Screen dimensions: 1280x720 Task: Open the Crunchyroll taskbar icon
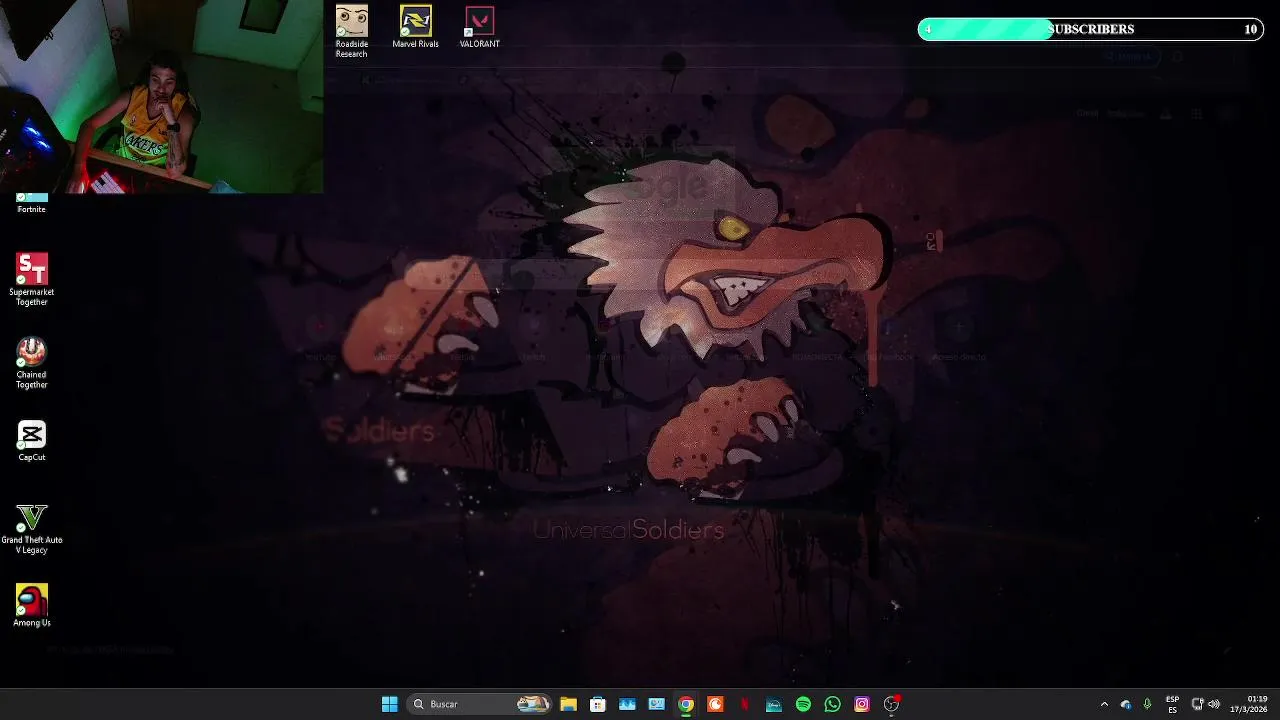[715, 704]
